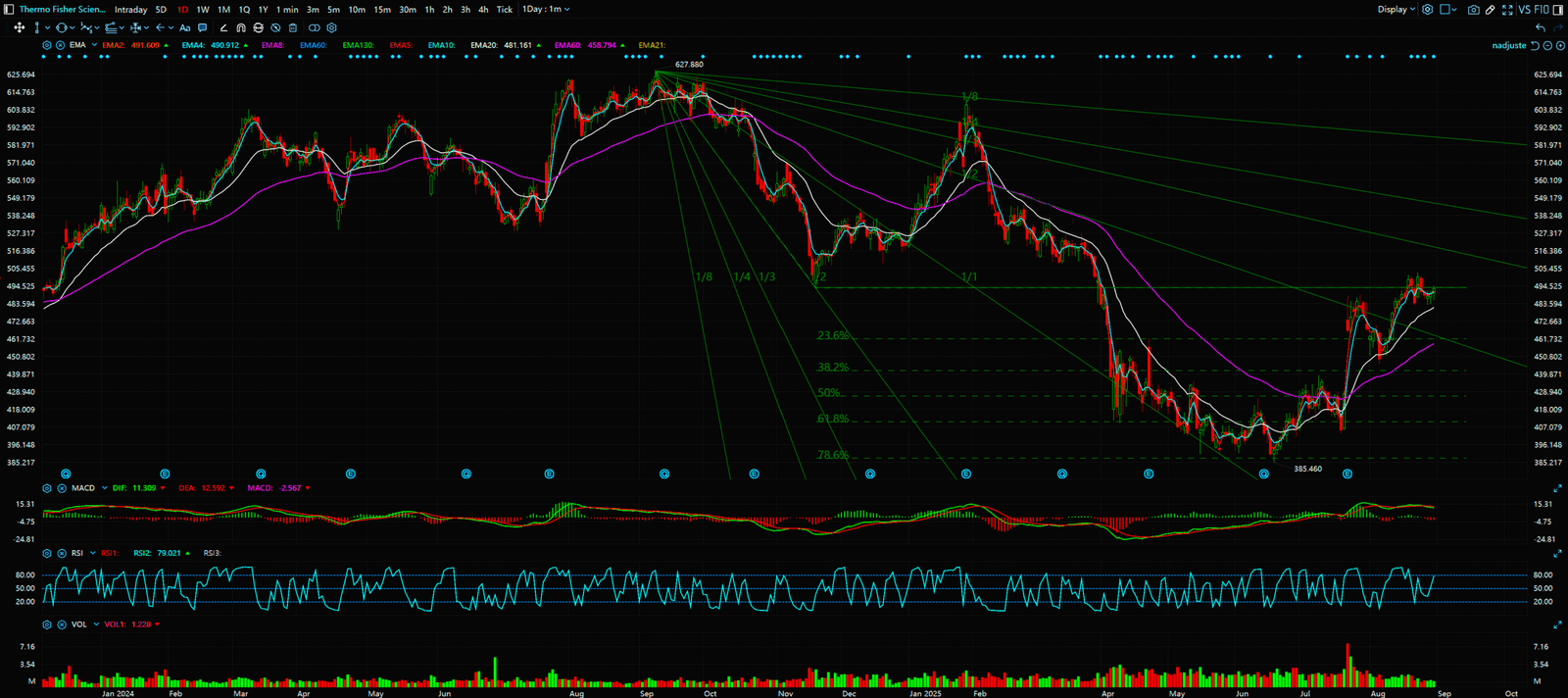Click the zoom-in plus circle icon
The image size is (1568, 698).
coord(1560,46)
